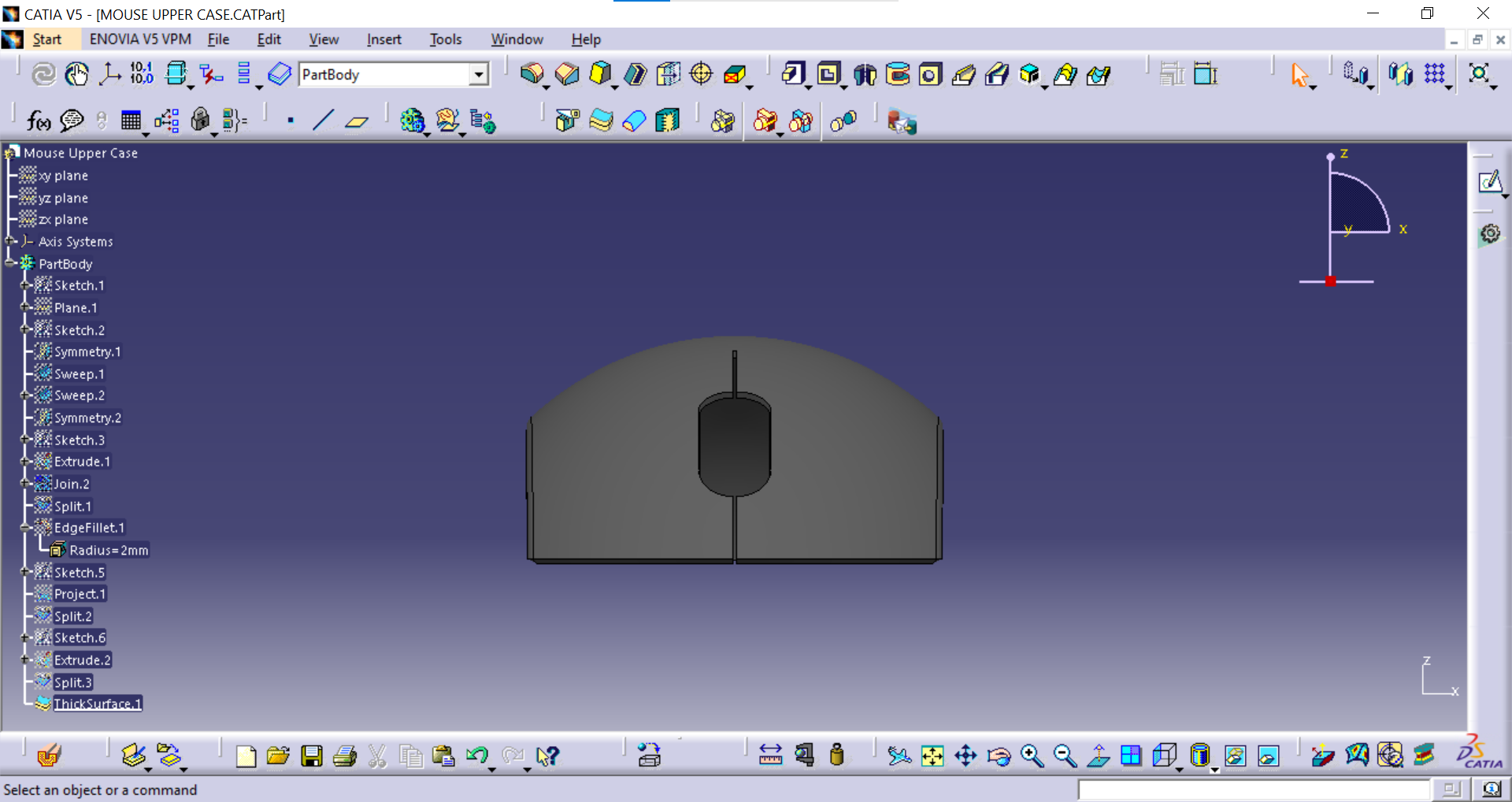Open the current body PartBody dropdown

pyautogui.click(x=478, y=74)
